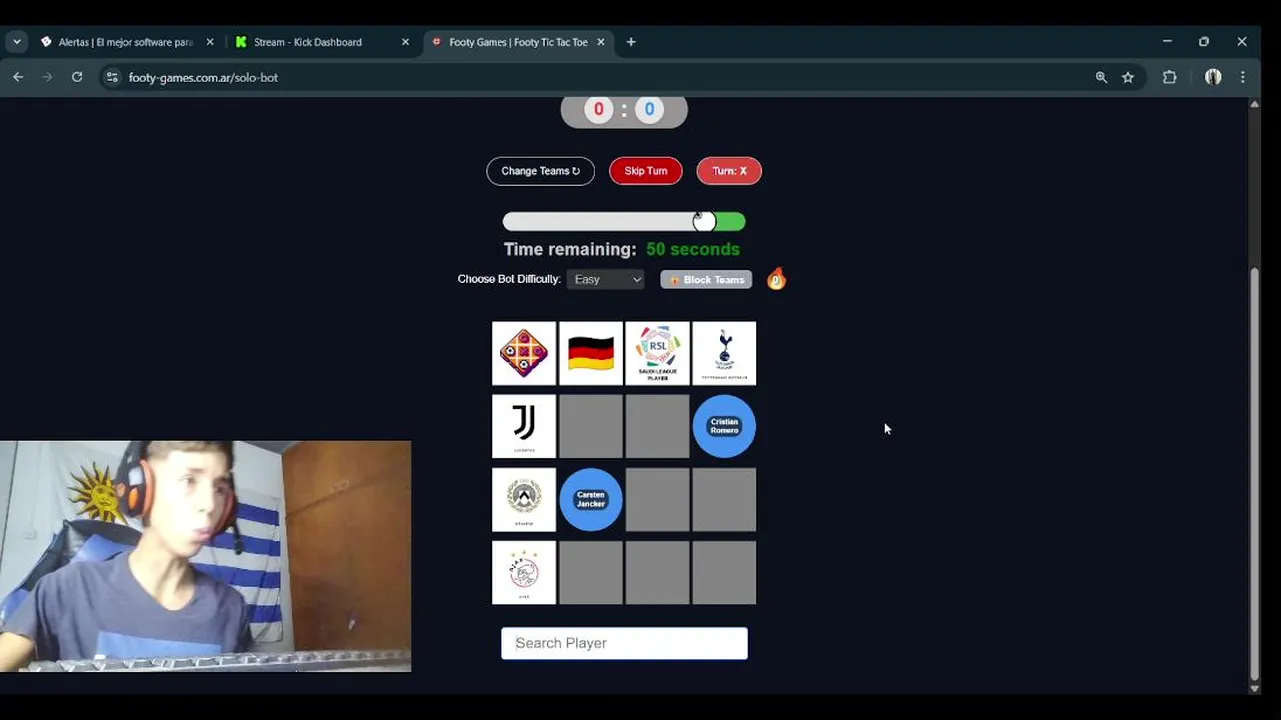Bookmark this page with the star icon
This screenshot has height=720, width=1281.
pyautogui.click(x=1128, y=77)
